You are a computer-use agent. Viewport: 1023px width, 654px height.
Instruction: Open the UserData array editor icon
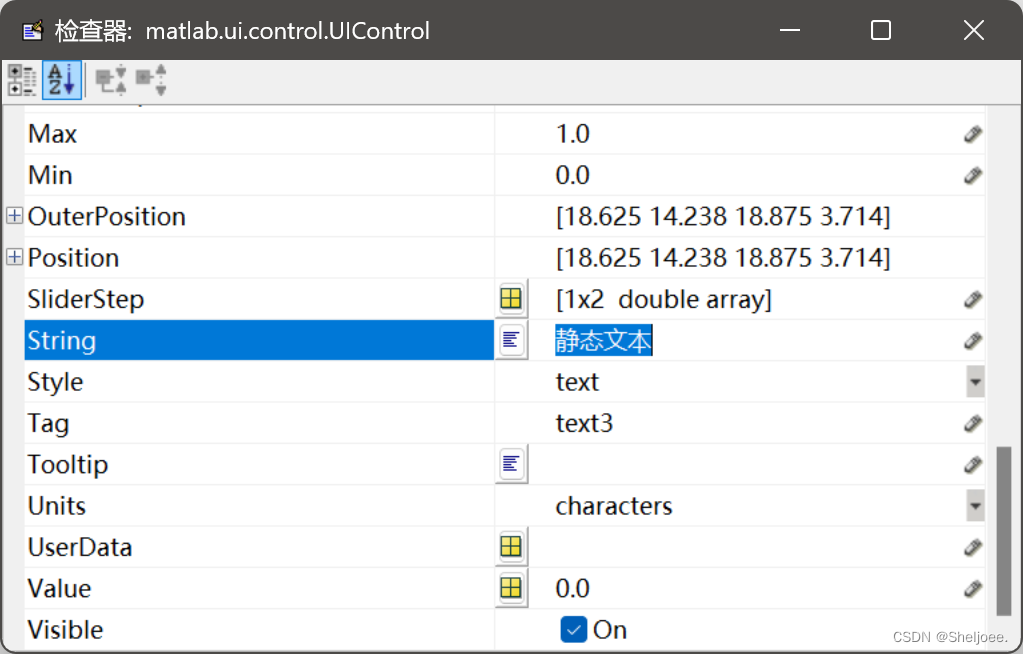coord(510,546)
